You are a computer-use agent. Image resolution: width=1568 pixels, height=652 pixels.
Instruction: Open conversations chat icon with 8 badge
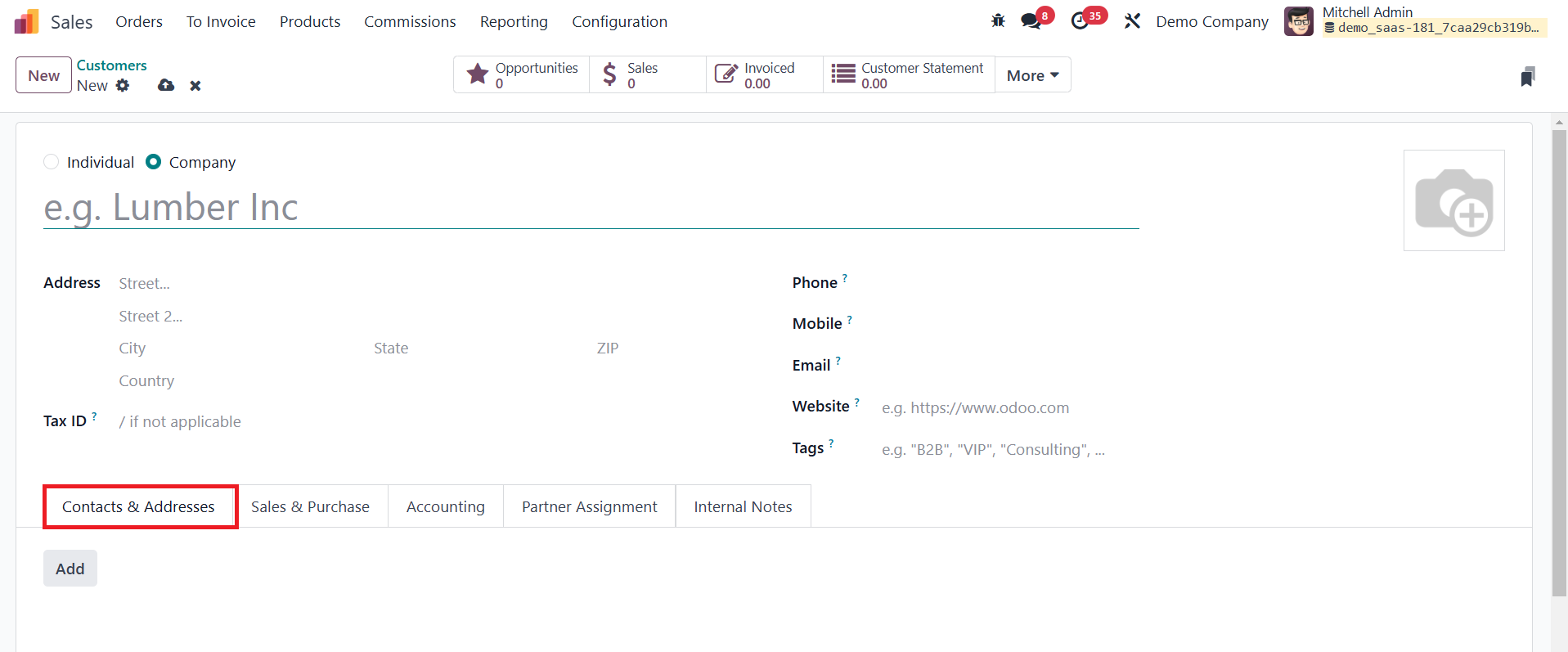[1031, 21]
